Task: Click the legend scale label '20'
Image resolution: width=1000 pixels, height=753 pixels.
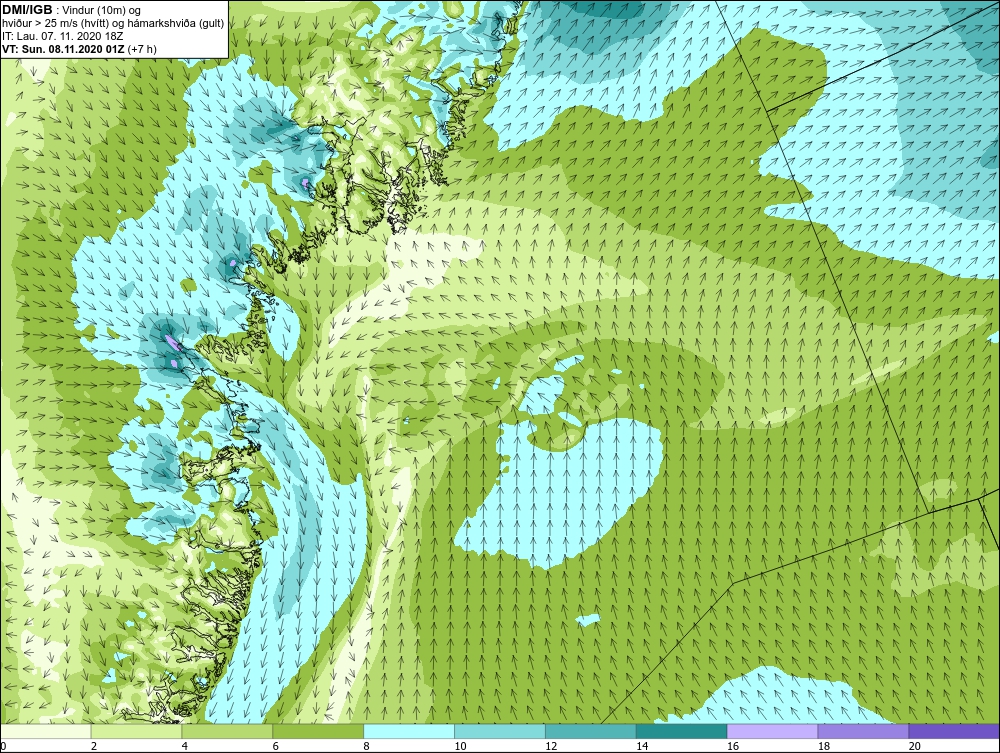Action: click(915, 746)
